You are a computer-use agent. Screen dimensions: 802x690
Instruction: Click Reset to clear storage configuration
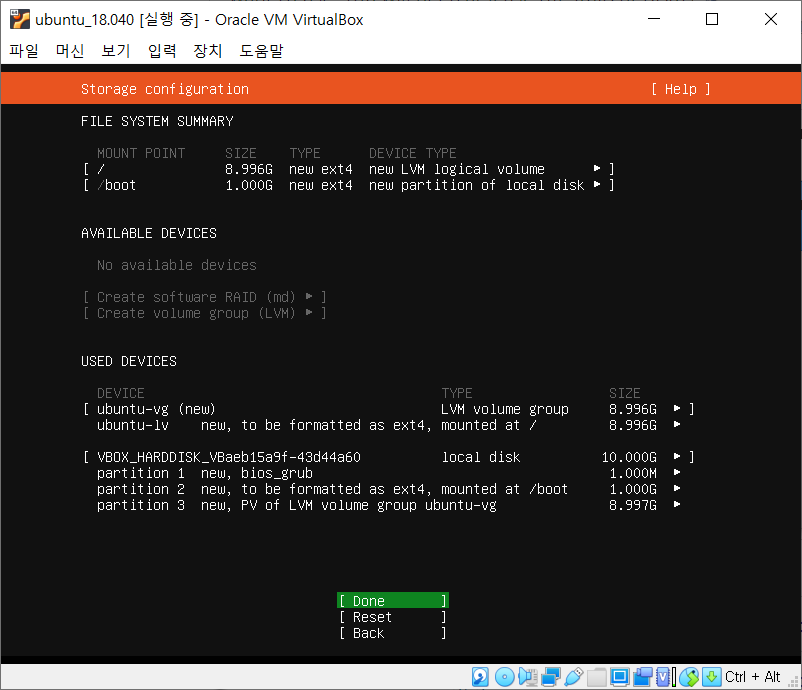coord(393,617)
